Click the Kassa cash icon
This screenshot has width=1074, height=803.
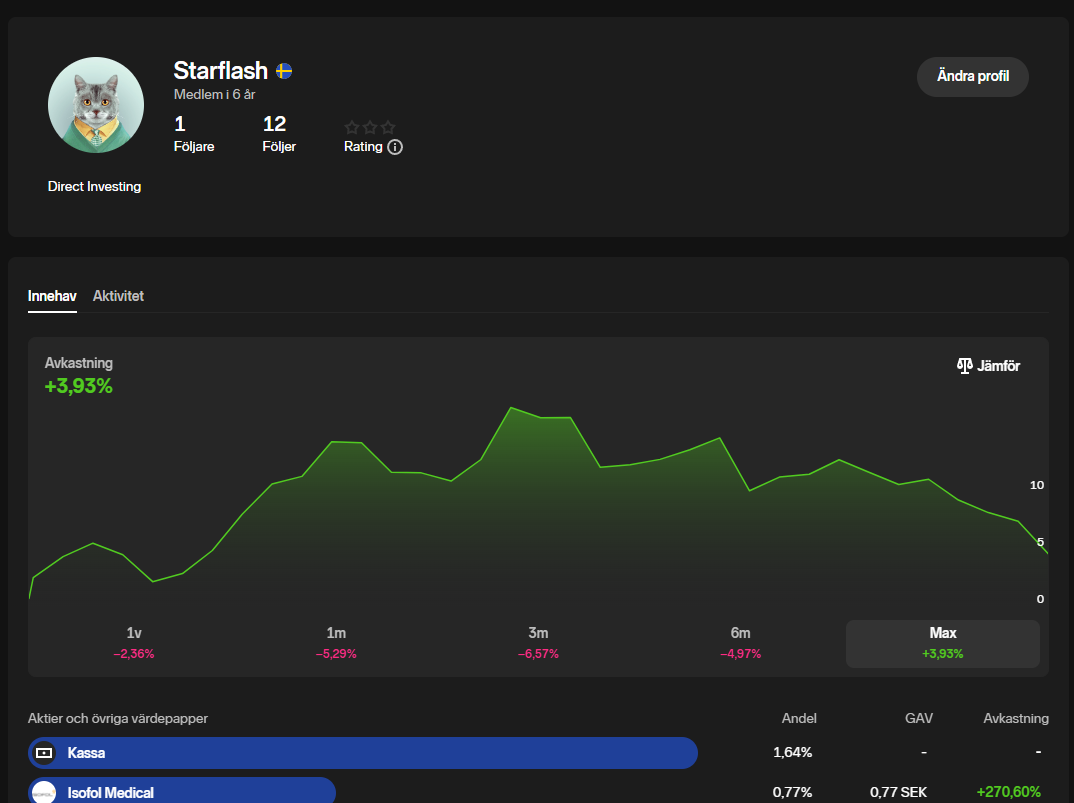click(43, 753)
